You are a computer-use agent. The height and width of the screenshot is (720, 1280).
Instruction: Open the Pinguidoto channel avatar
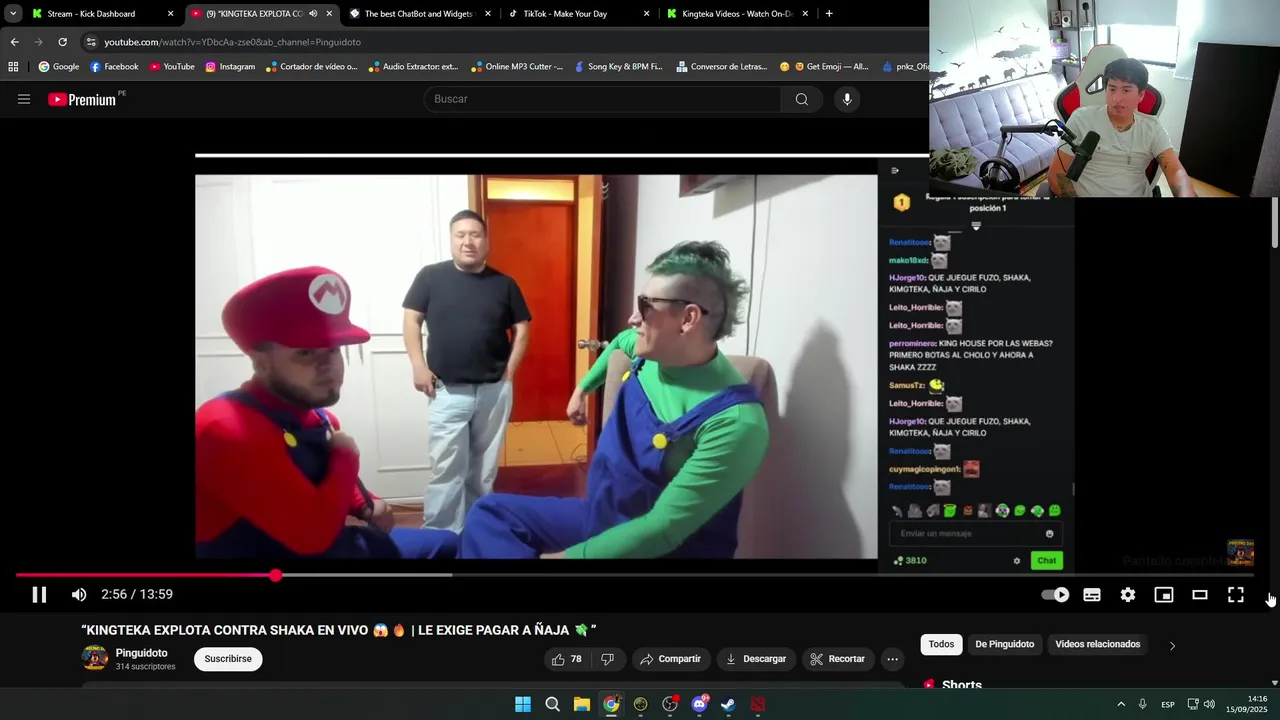point(95,658)
